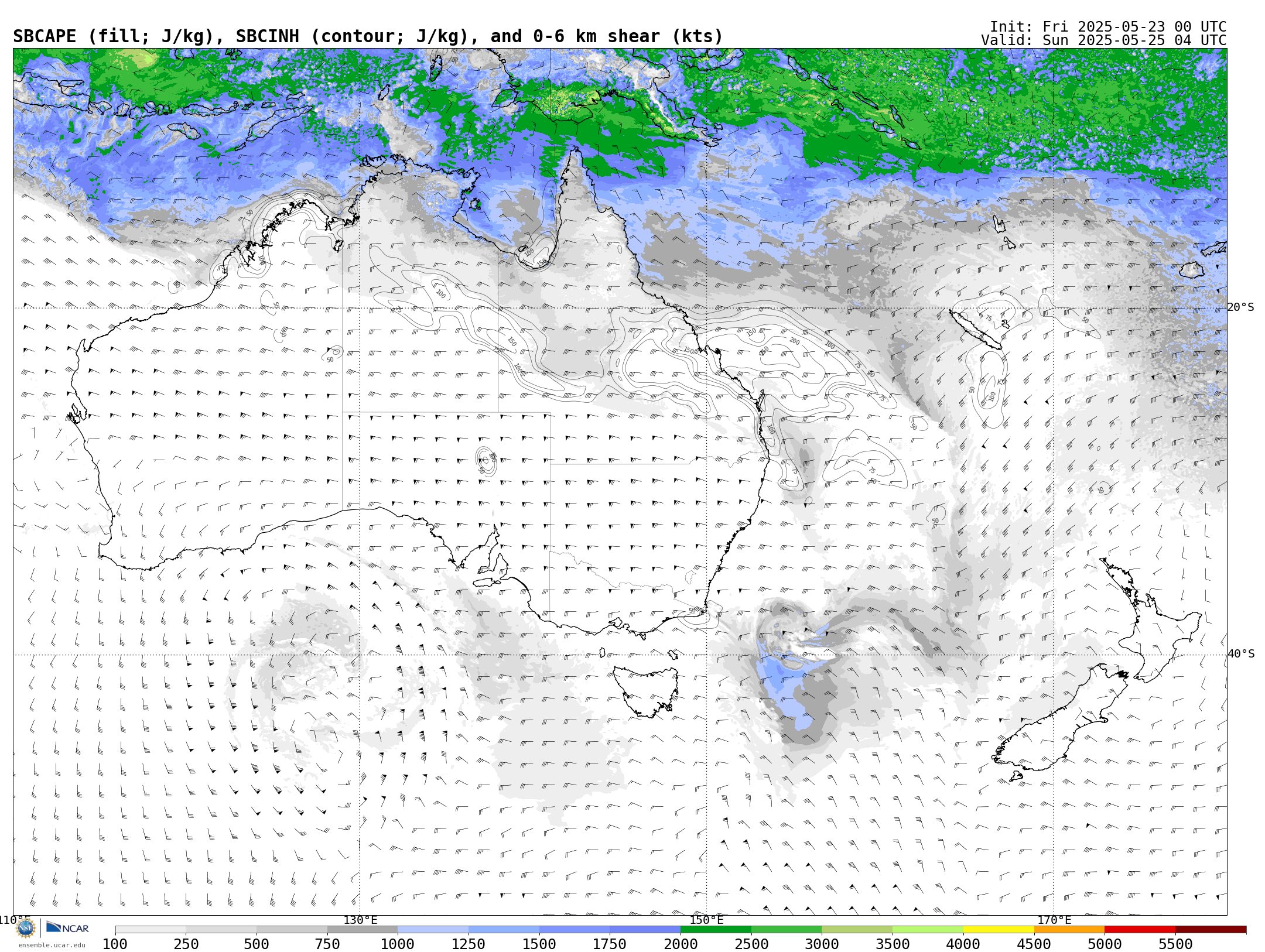
Task: Select the Init: Fri 2025-05-23 00 UTC text
Action: 1108,27
